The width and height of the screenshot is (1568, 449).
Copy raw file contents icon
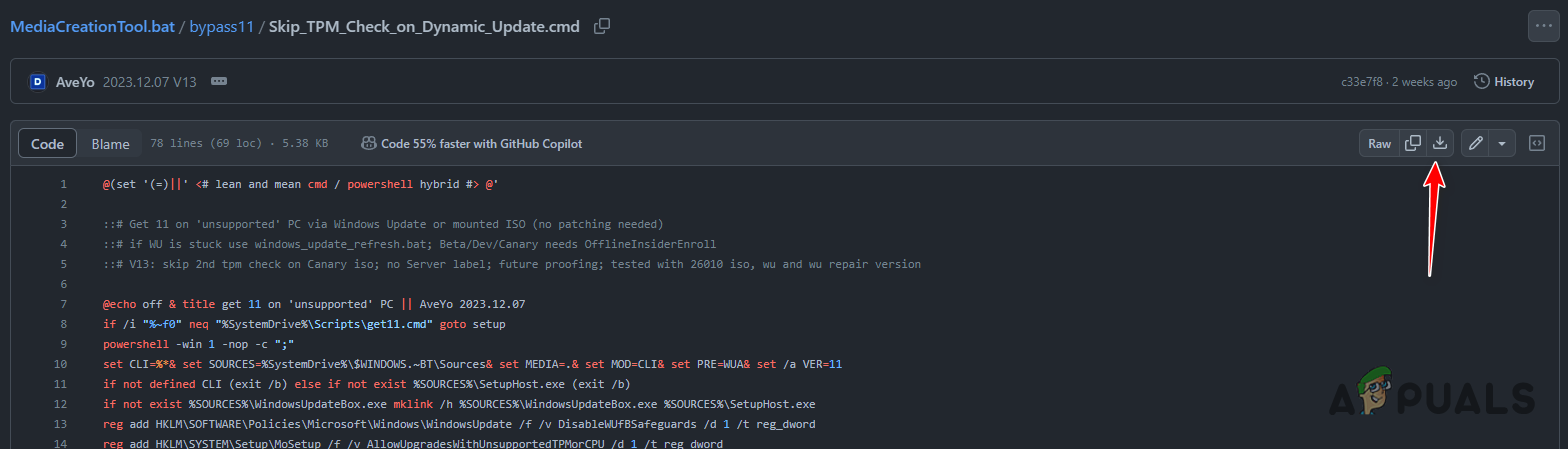(x=1413, y=144)
